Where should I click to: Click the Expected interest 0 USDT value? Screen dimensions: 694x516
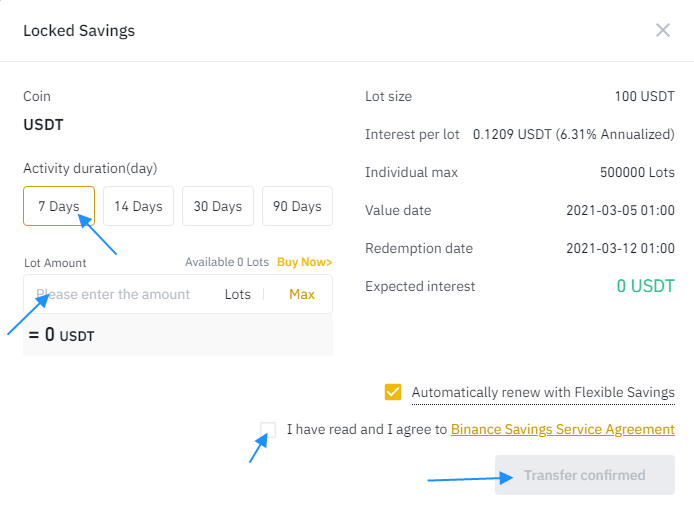coord(645,286)
